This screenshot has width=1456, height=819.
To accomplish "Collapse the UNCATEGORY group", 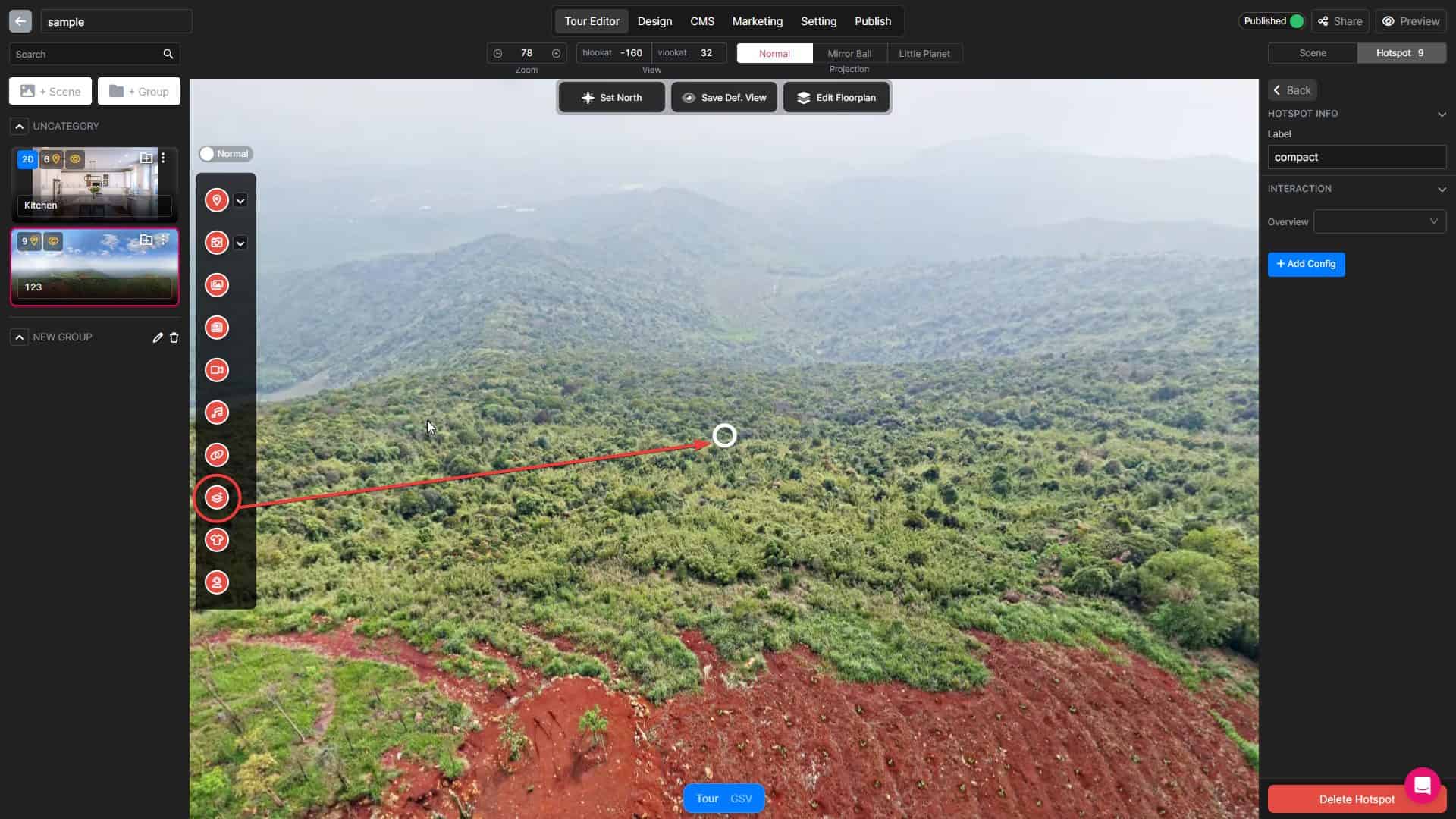I will [20, 127].
